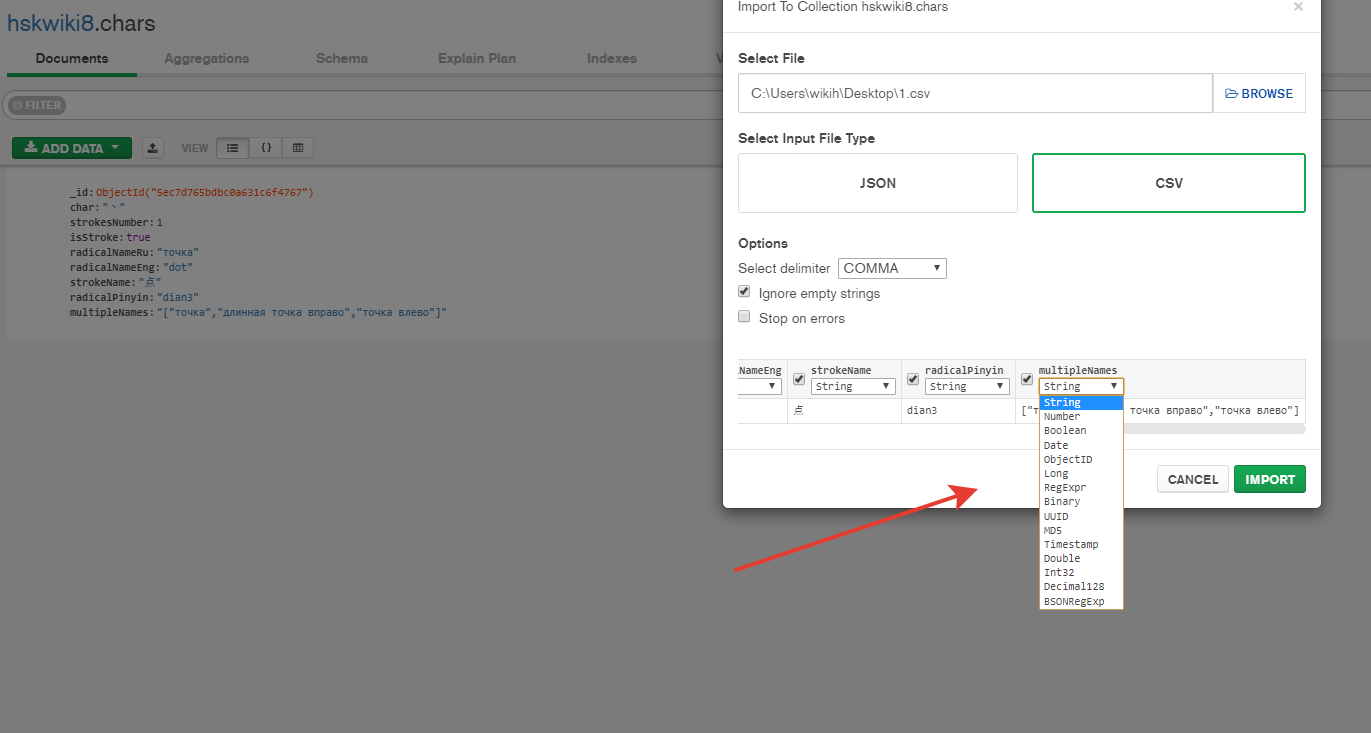
Task: Open the Documents tab
Action: (x=72, y=58)
